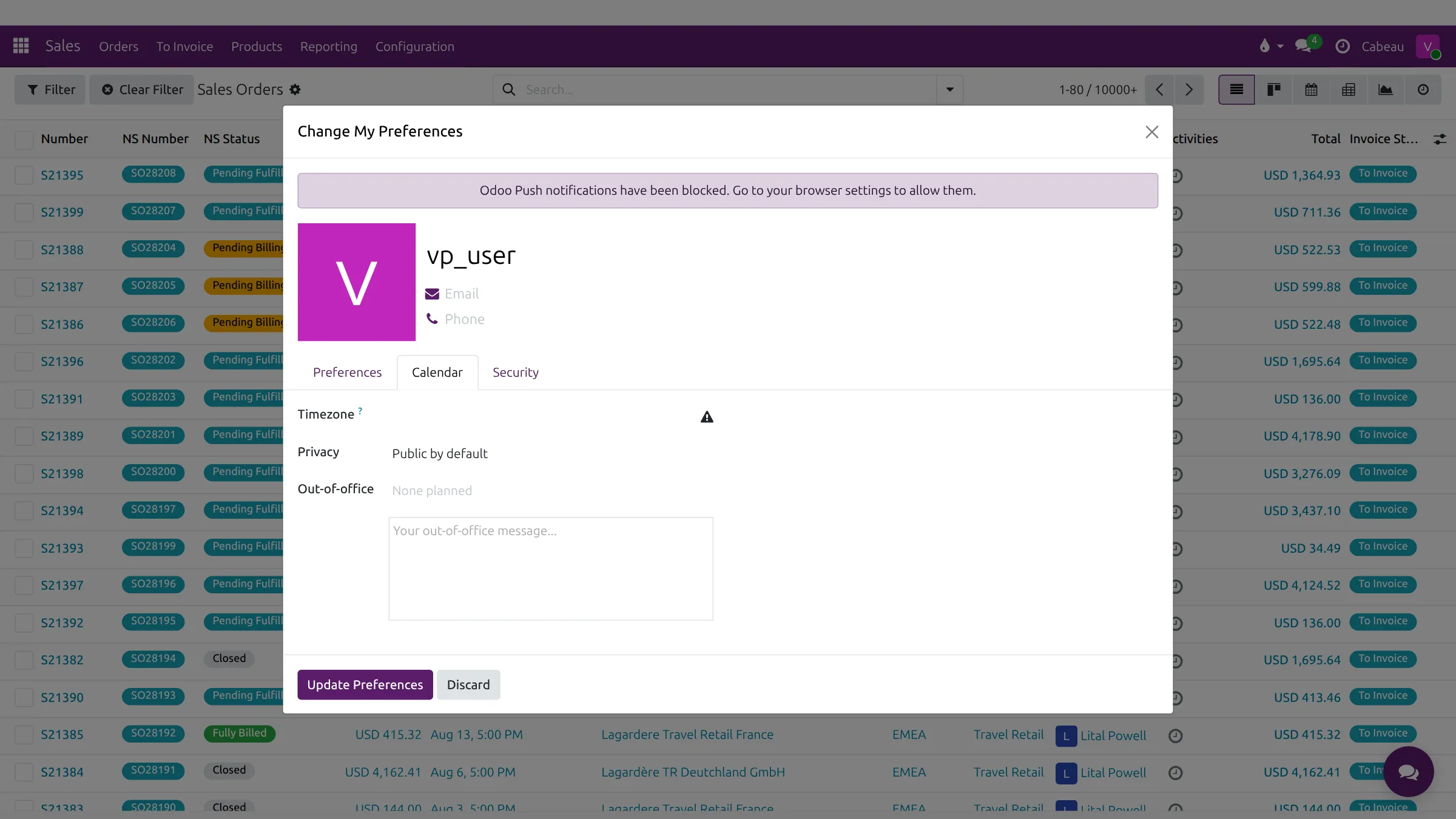This screenshot has height=819, width=1456.
Task: Select checkbox for order S21395
Action: 24,175
